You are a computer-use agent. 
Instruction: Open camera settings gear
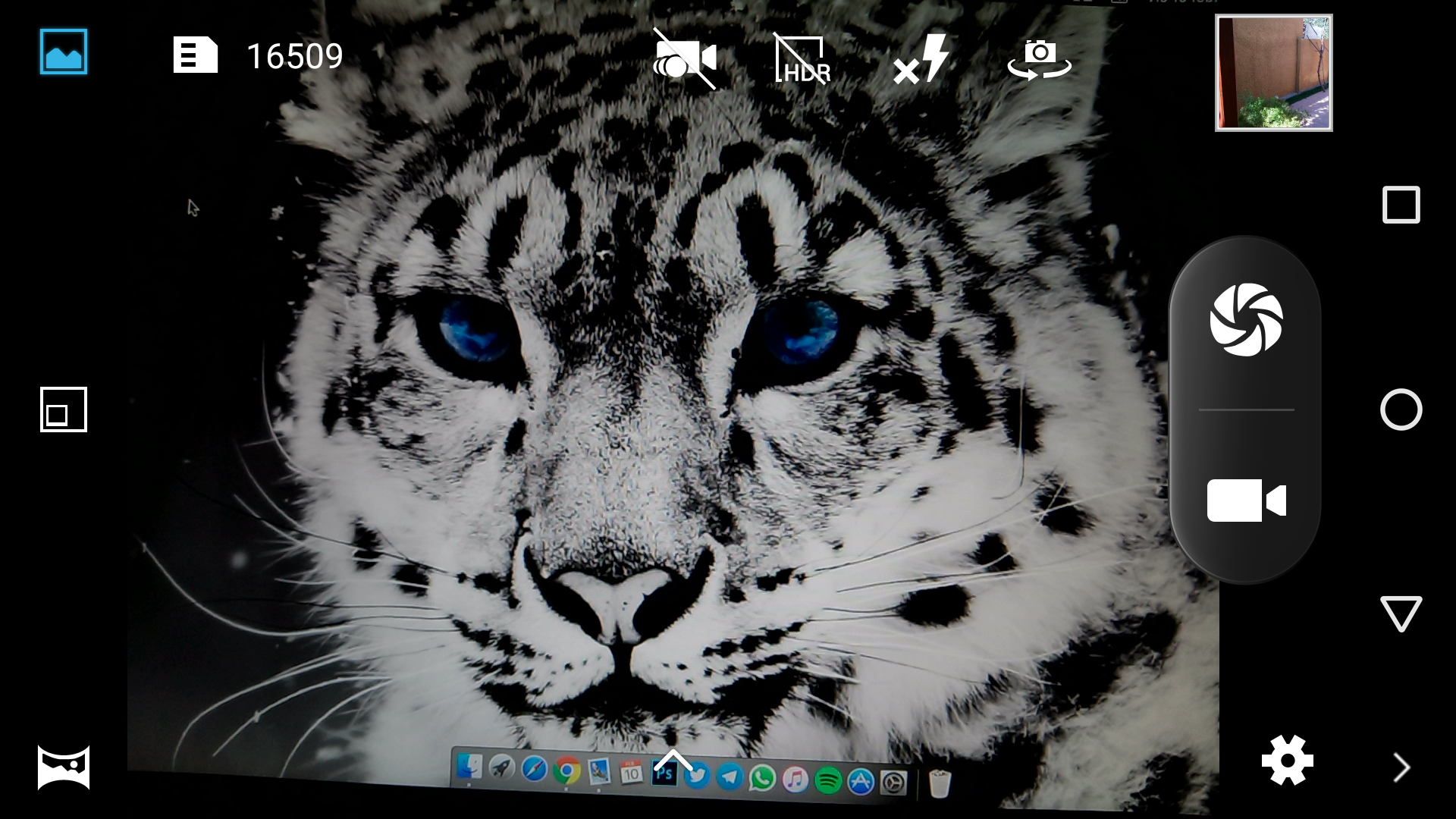(1287, 760)
